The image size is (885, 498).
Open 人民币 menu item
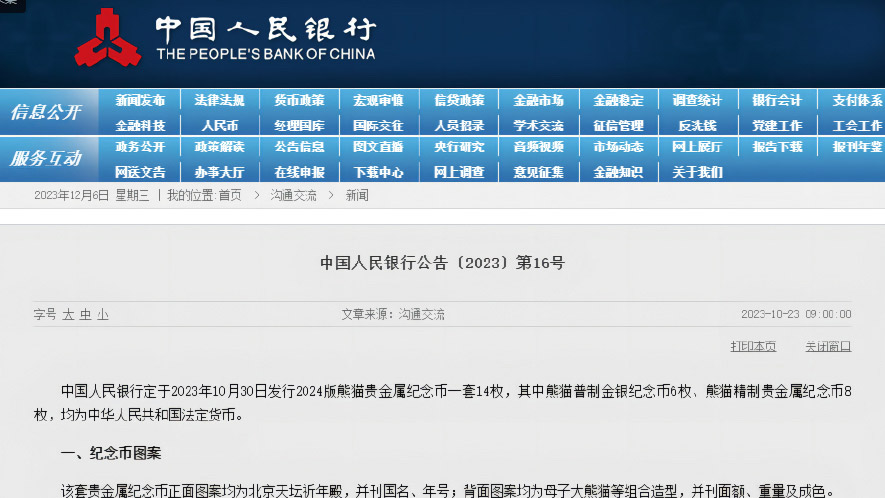tap(220, 125)
